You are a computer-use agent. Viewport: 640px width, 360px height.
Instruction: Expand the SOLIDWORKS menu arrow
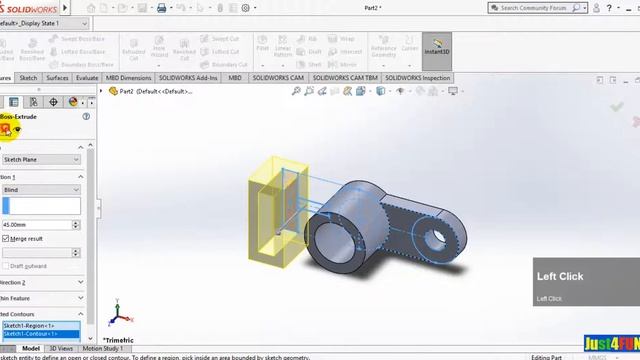click(65, 8)
